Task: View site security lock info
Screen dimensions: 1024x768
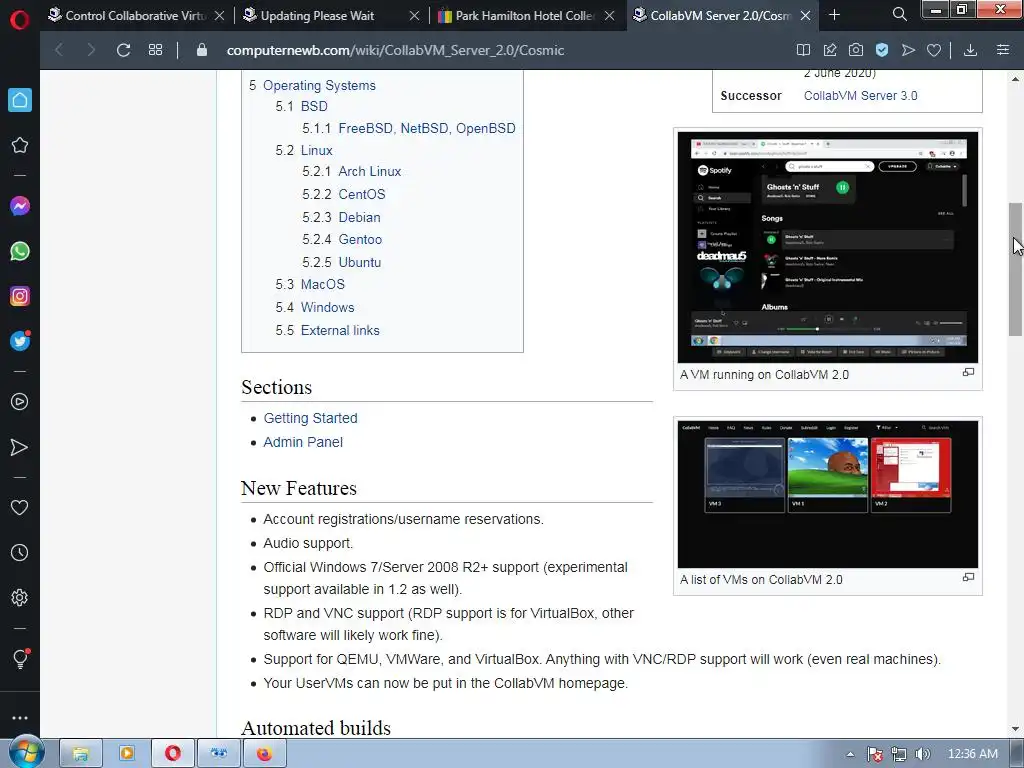Action: click(x=202, y=50)
